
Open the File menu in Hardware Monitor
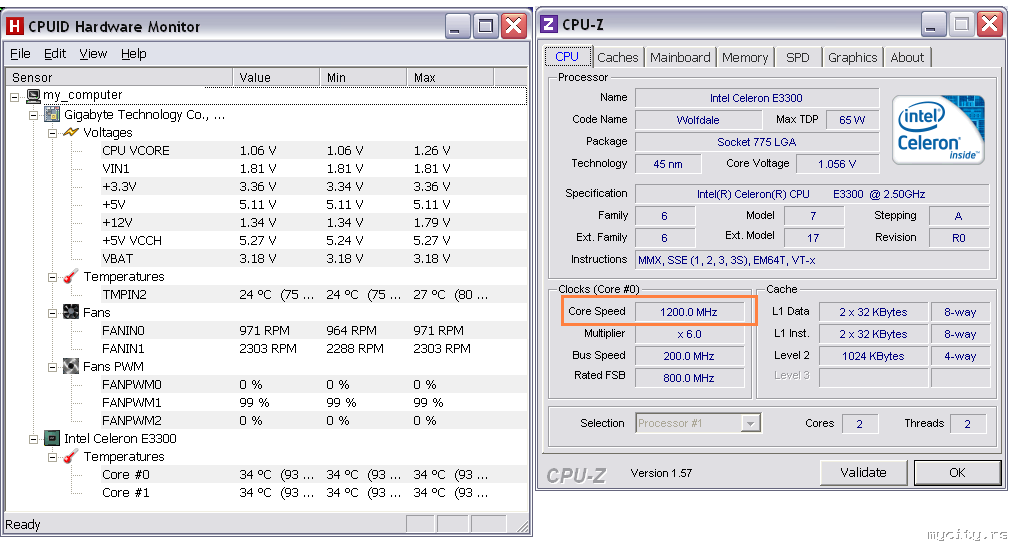(x=20, y=54)
